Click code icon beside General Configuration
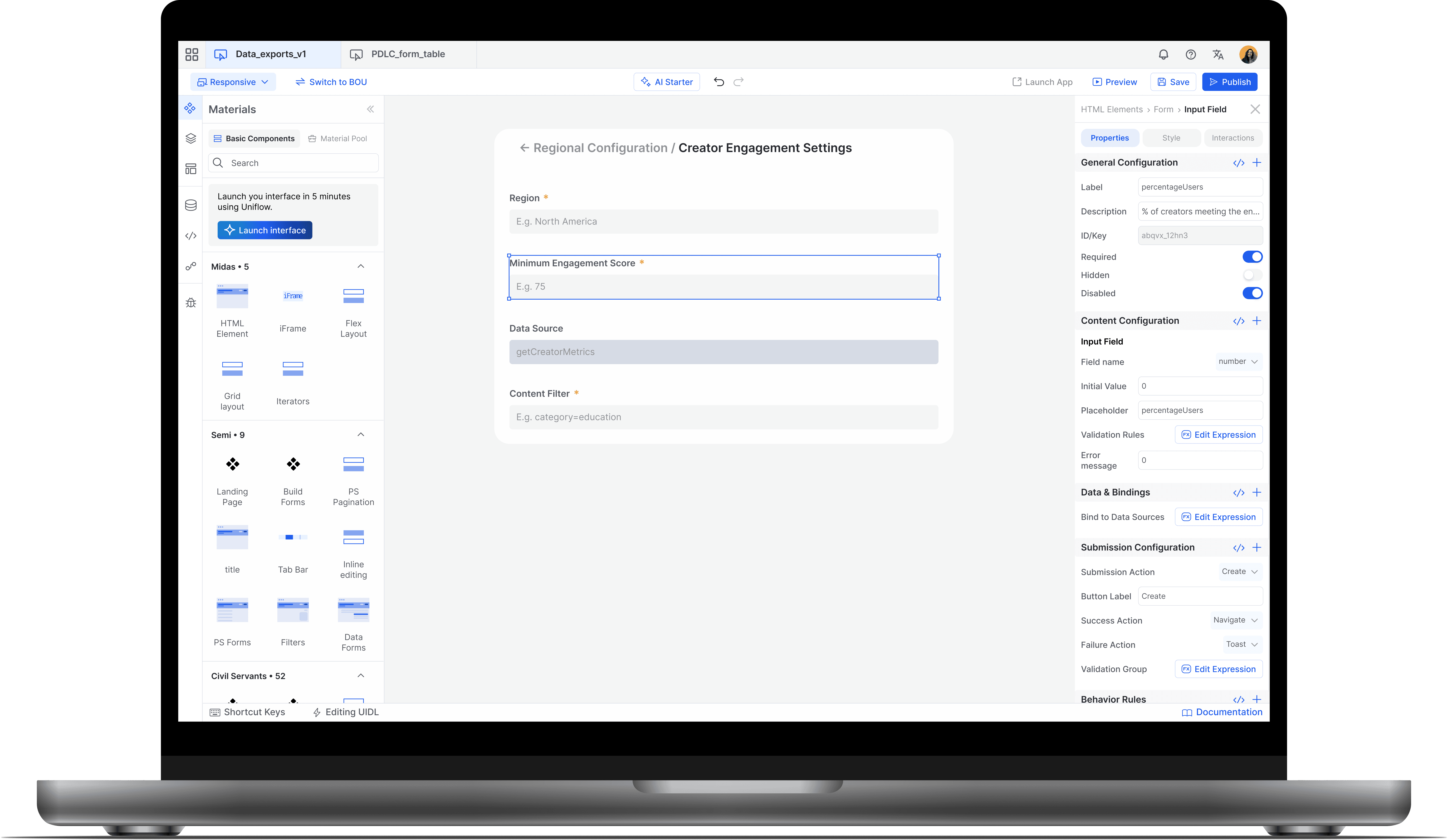This screenshot has height=840, width=1448. [1238, 163]
